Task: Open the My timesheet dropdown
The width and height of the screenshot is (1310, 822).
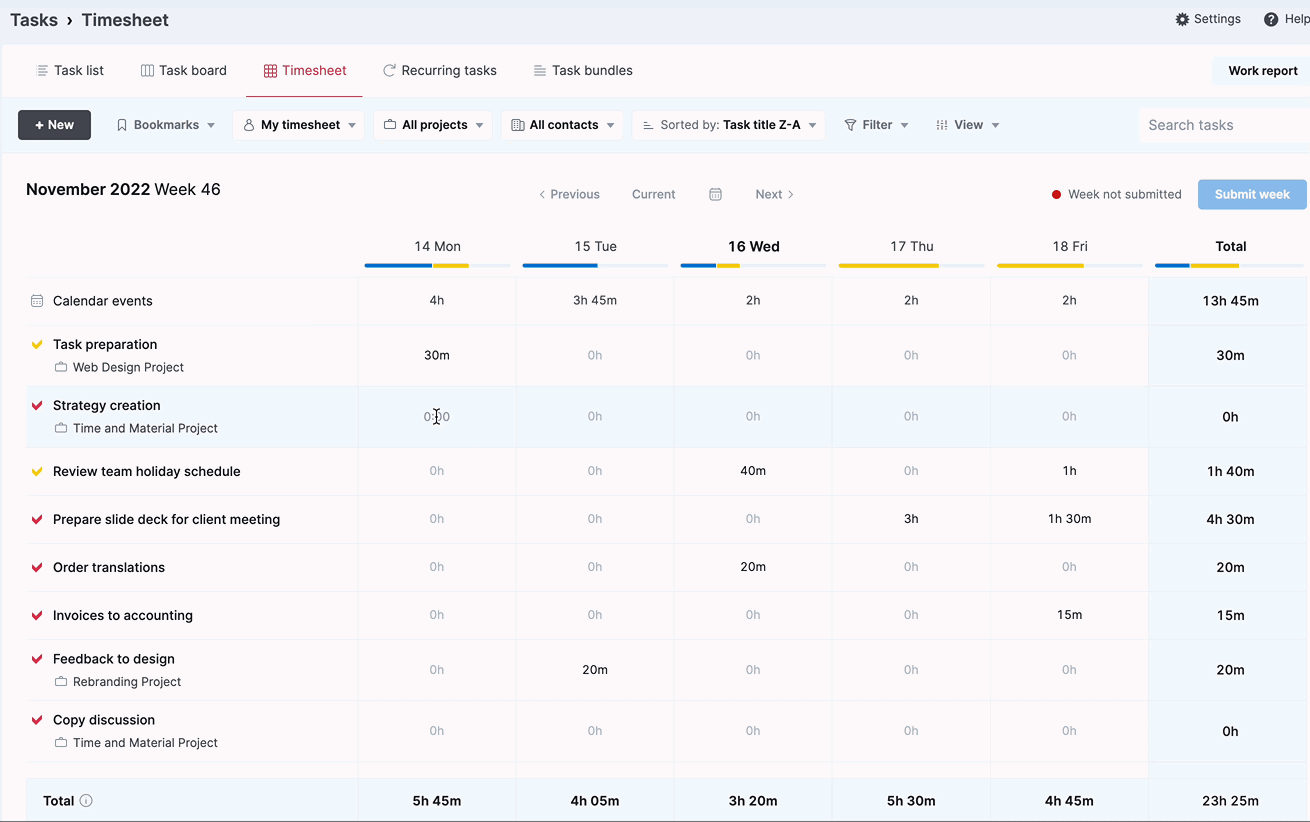Action: [300, 125]
